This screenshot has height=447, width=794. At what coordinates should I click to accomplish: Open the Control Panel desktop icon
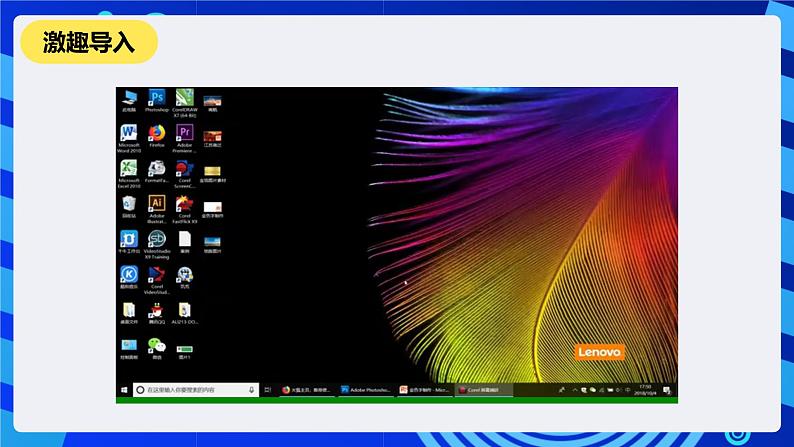[x=129, y=349]
